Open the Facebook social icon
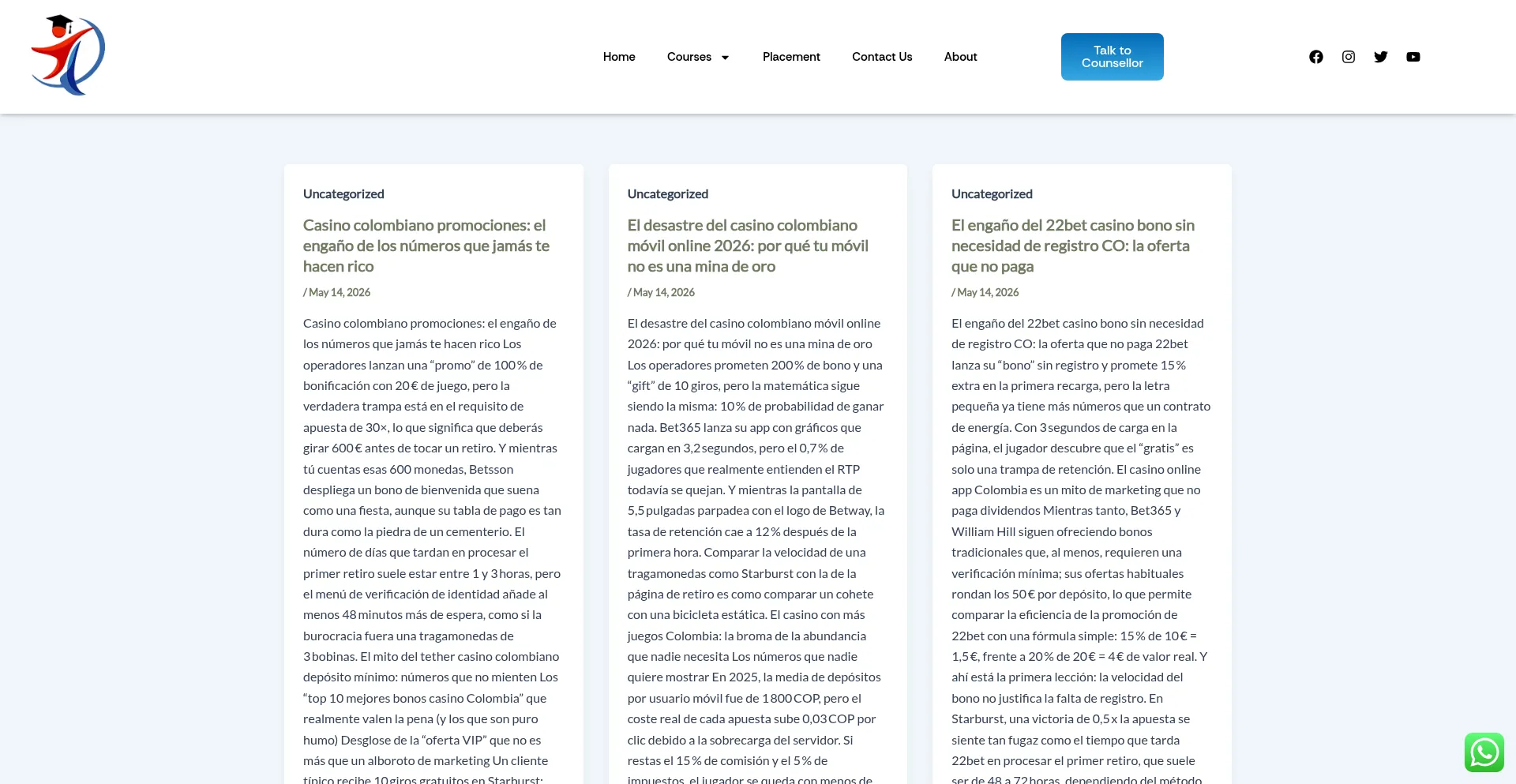The height and width of the screenshot is (784, 1516). [x=1315, y=57]
